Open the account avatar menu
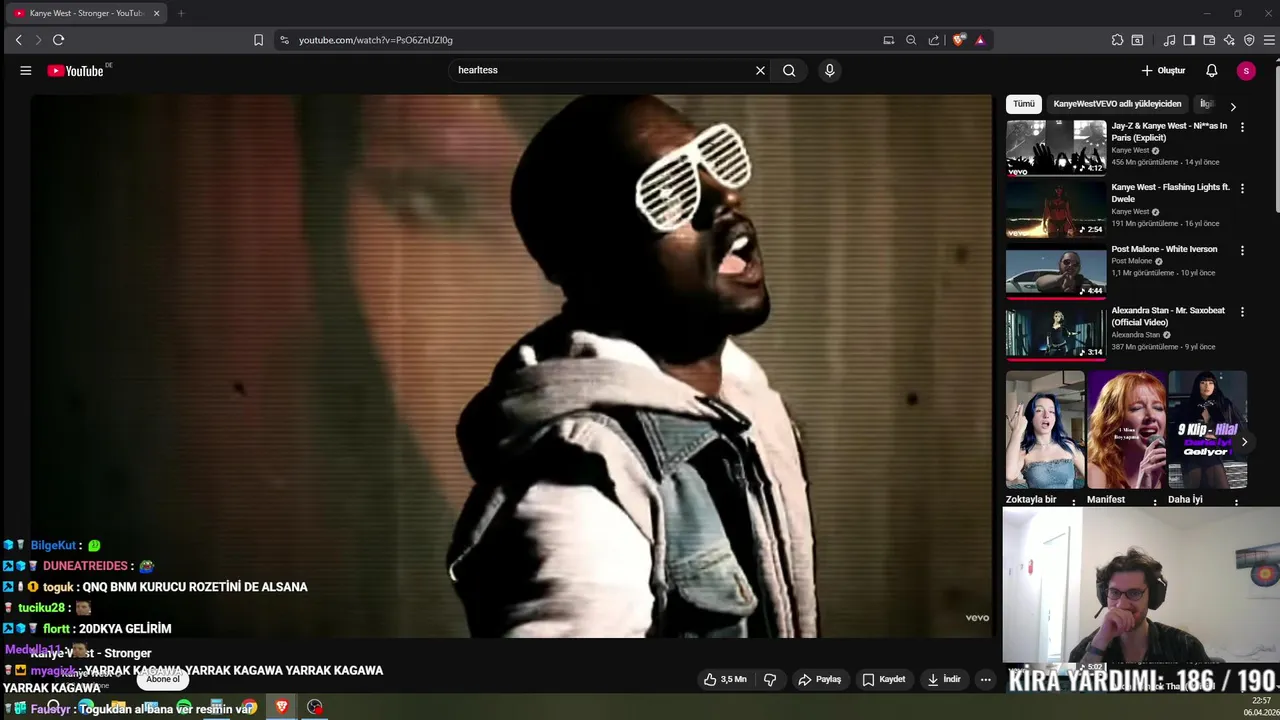The height and width of the screenshot is (720, 1280). [1245, 71]
